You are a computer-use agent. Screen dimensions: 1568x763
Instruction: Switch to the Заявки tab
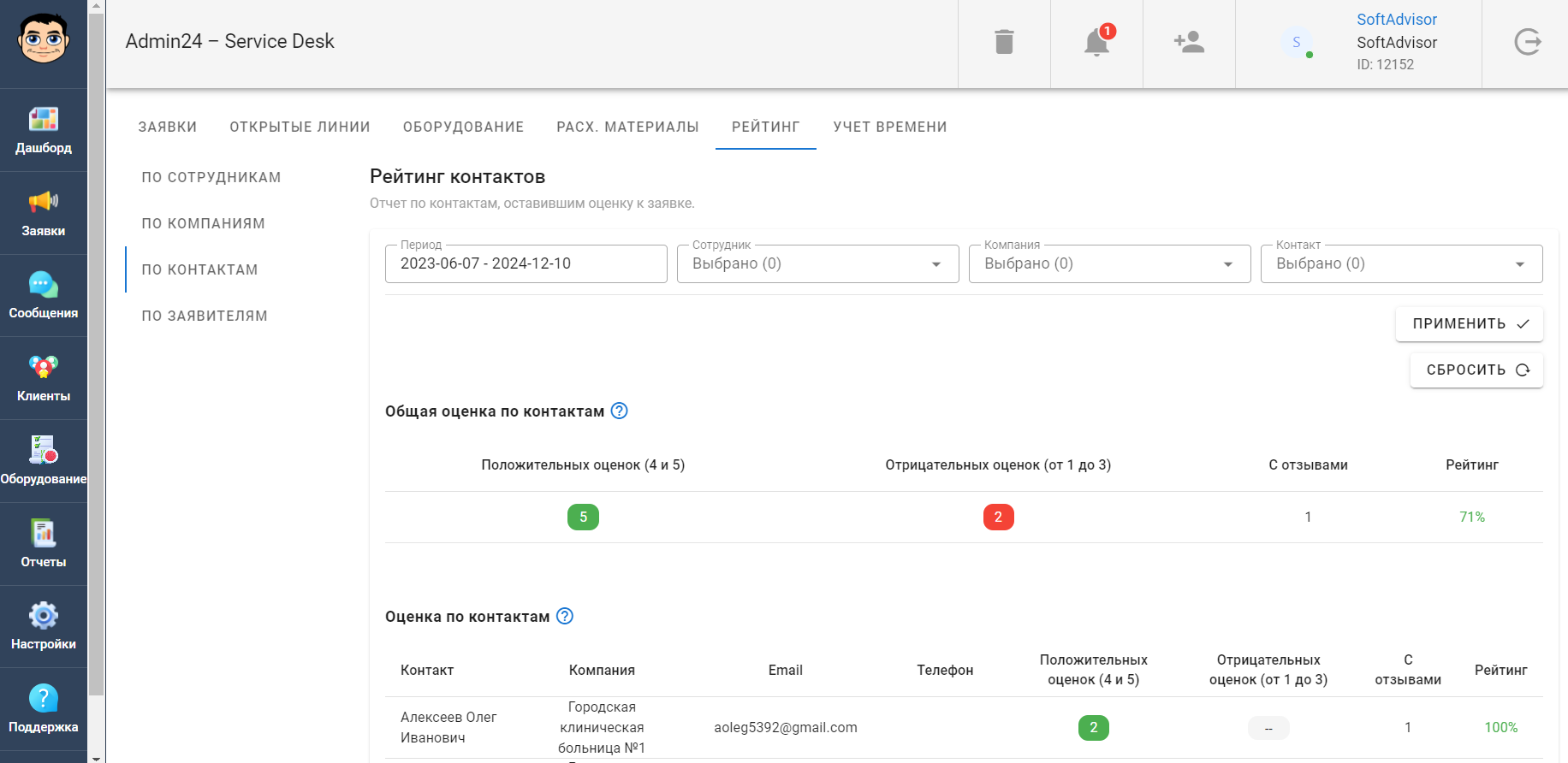pyautogui.click(x=168, y=127)
